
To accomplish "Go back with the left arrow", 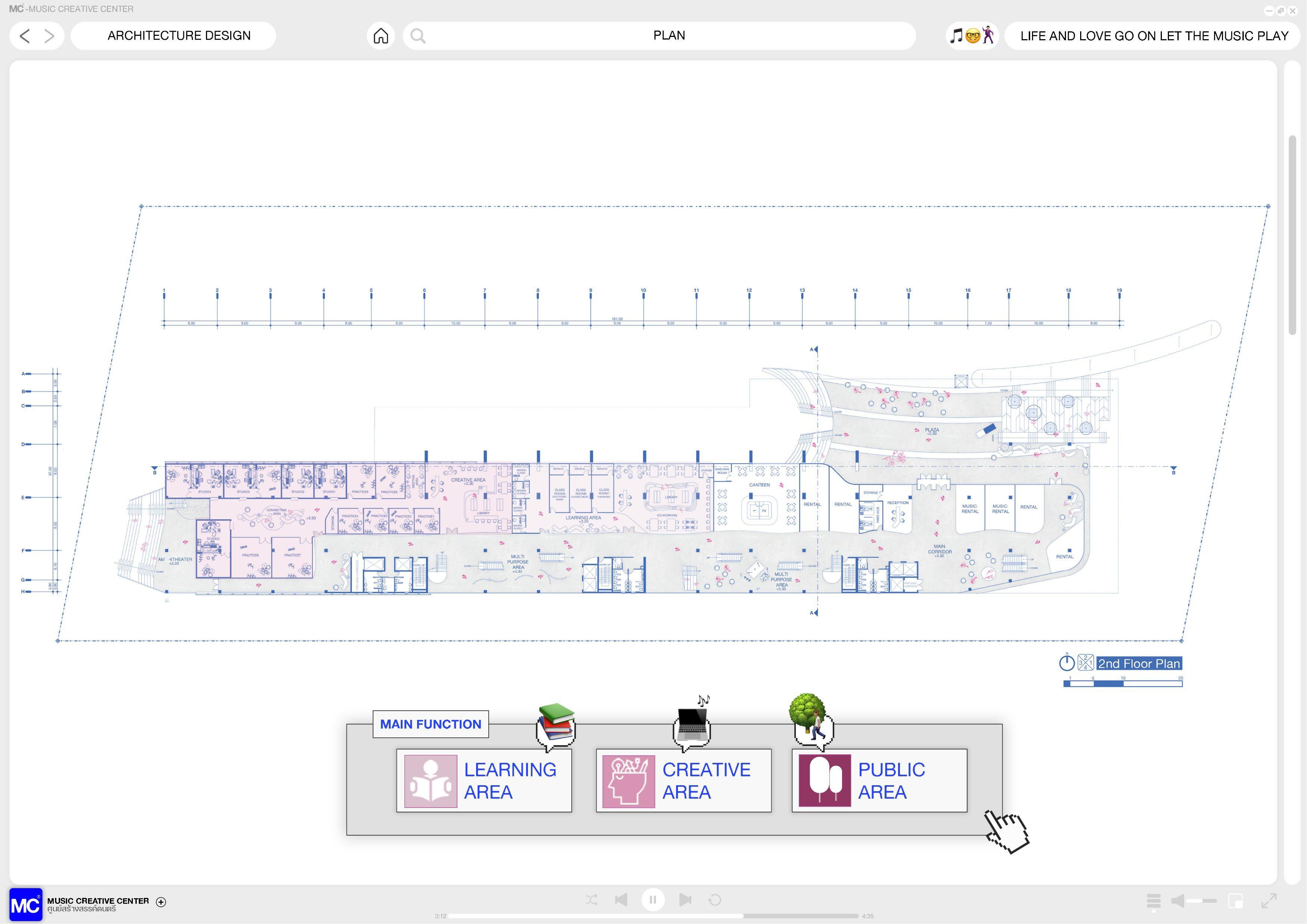I will click(x=25, y=36).
